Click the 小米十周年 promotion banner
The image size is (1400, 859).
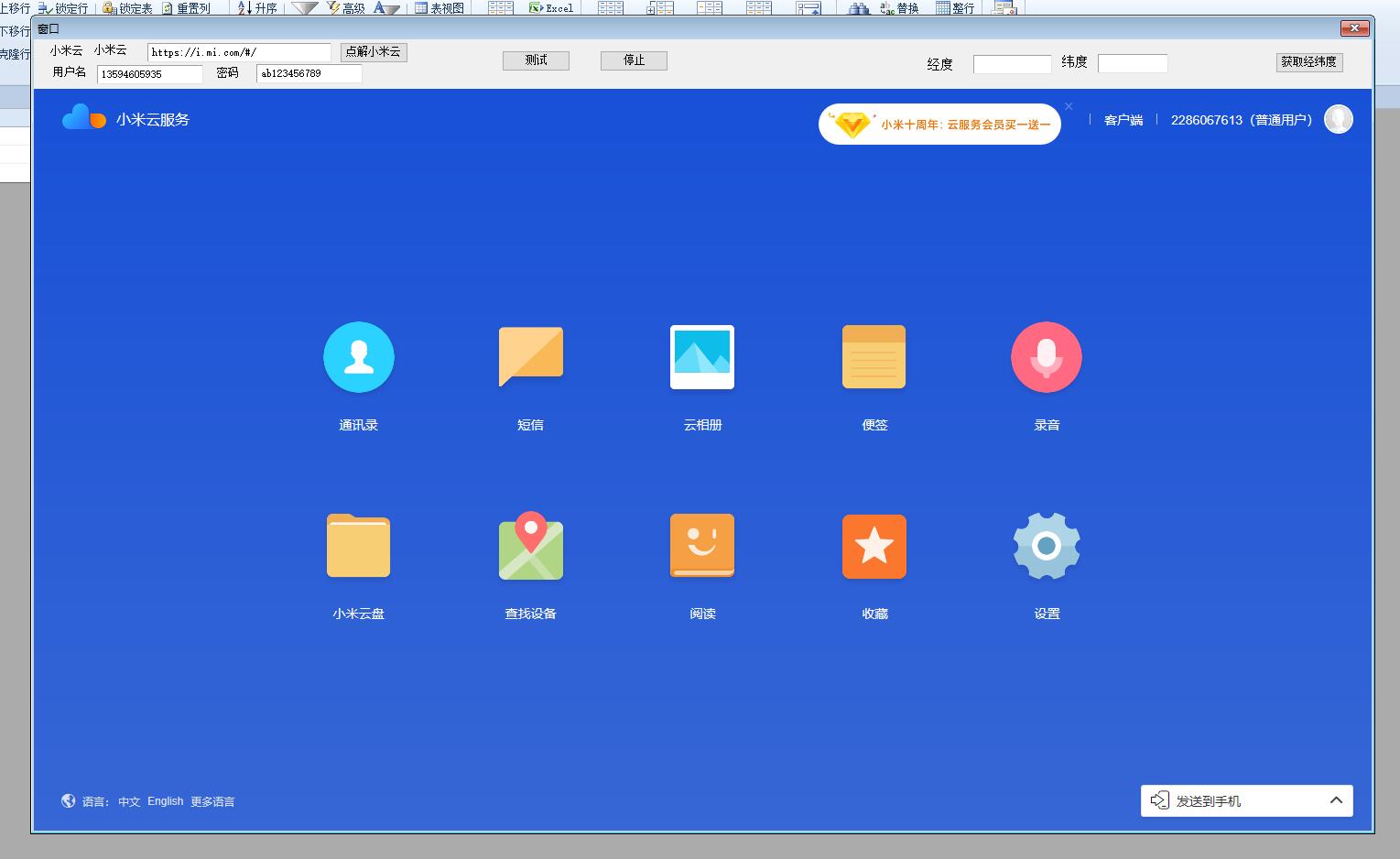pos(939,124)
